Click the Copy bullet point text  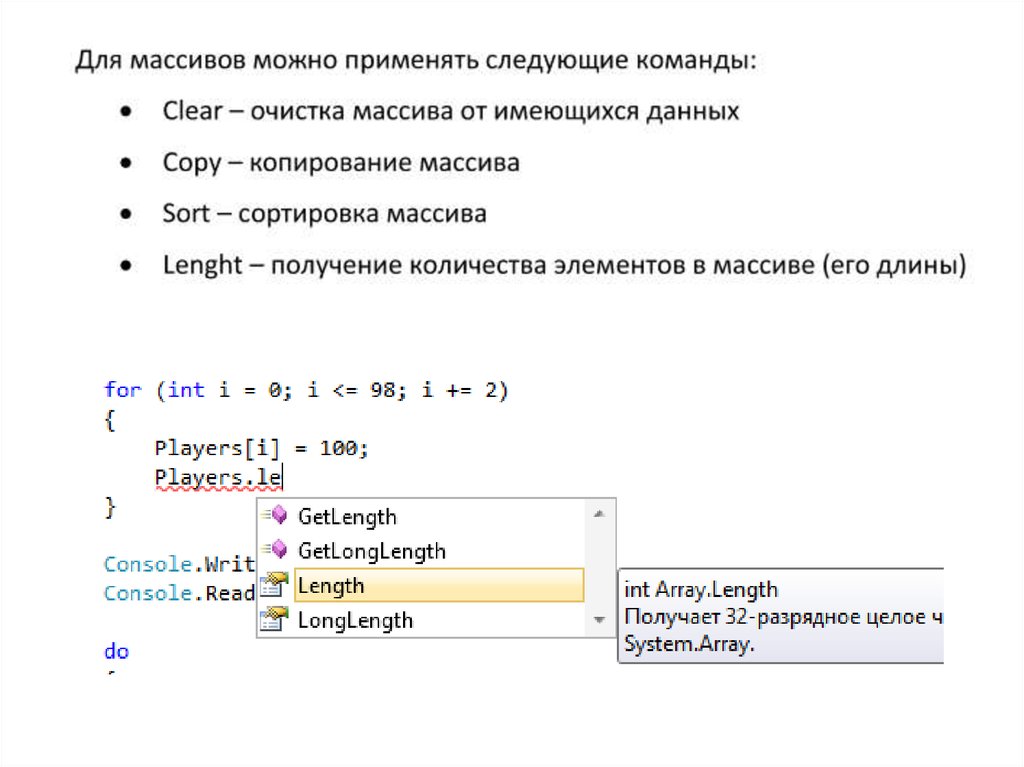pos(341,162)
